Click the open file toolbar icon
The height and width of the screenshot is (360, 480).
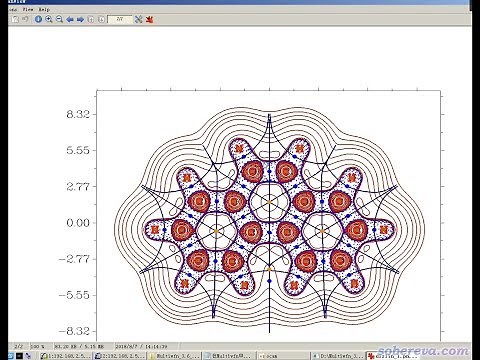click(x=15, y=19)
